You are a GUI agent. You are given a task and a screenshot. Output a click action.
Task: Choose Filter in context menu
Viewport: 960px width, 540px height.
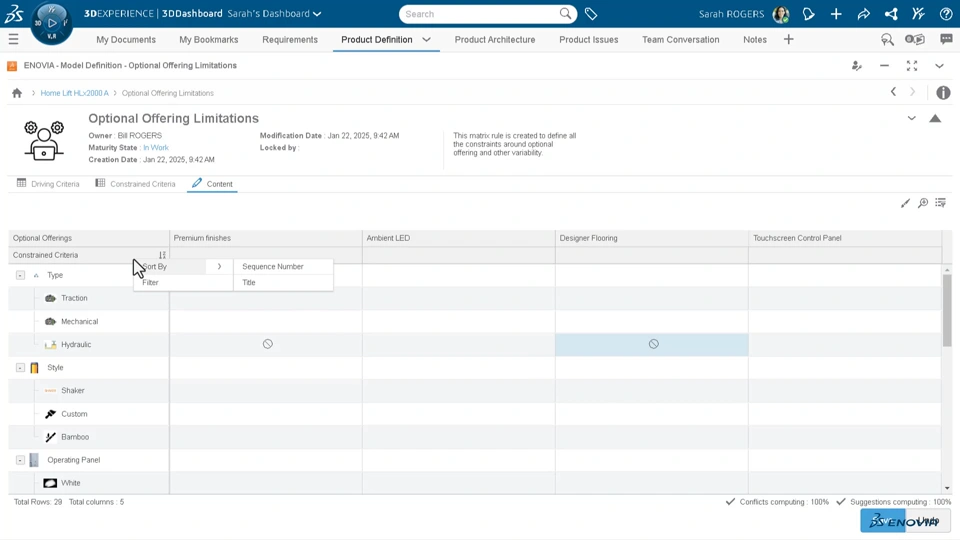point(183,282)
